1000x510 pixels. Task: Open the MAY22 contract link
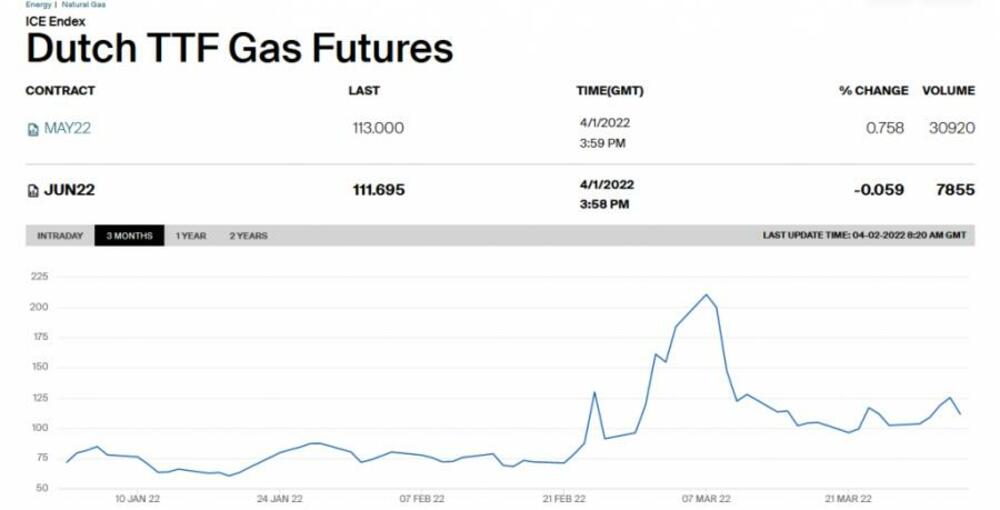pyautogui.click(x=67, y=128)
